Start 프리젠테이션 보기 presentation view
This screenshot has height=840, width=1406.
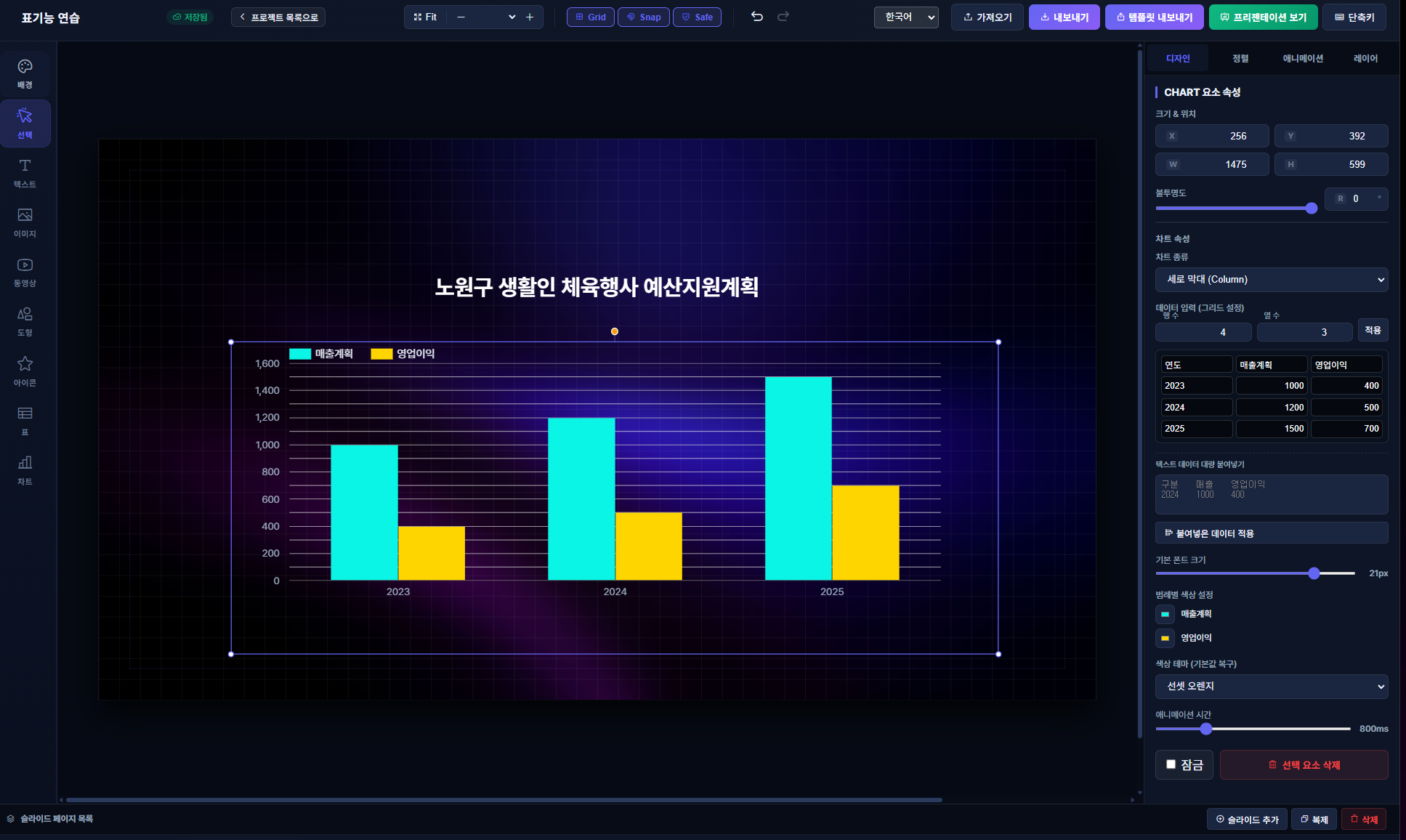pyautogui.click(x=1263, y=17)
